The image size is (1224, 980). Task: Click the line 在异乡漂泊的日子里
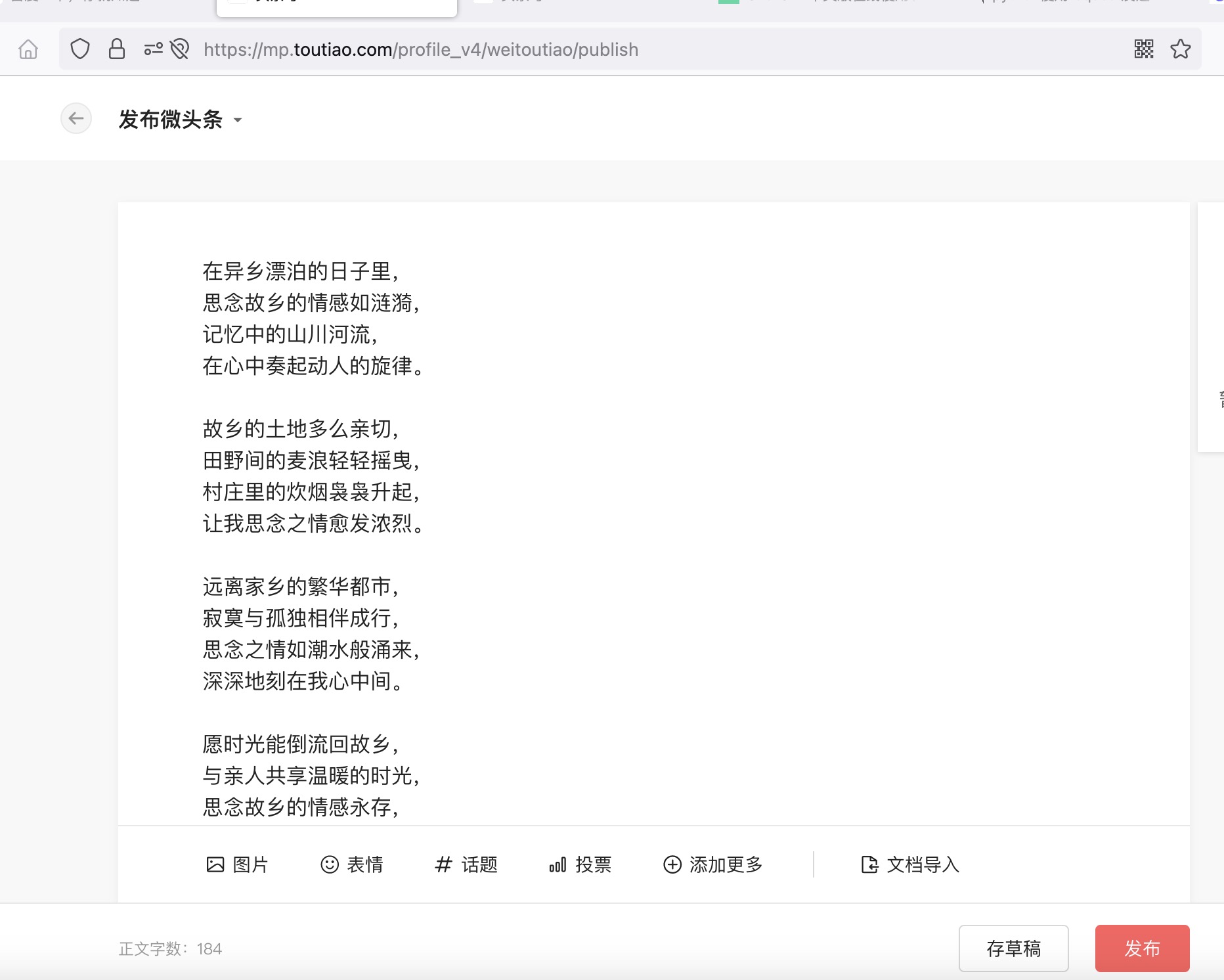301,271
